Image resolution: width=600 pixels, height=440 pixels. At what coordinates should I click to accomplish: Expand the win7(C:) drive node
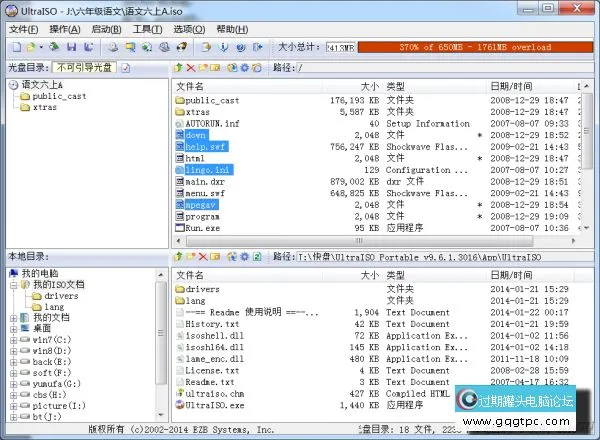tap(14, 340)
